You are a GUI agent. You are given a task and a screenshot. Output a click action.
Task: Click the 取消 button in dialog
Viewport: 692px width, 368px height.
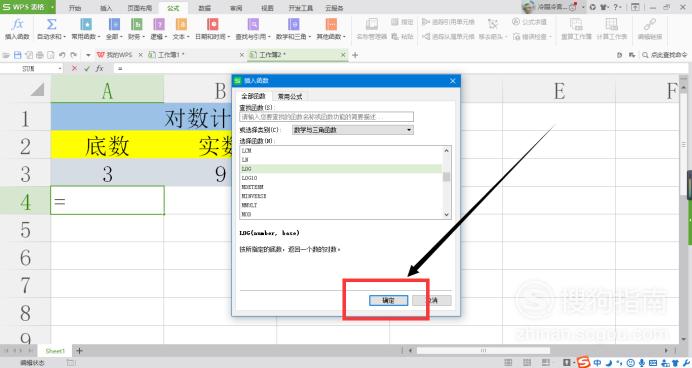pos(432,300)
